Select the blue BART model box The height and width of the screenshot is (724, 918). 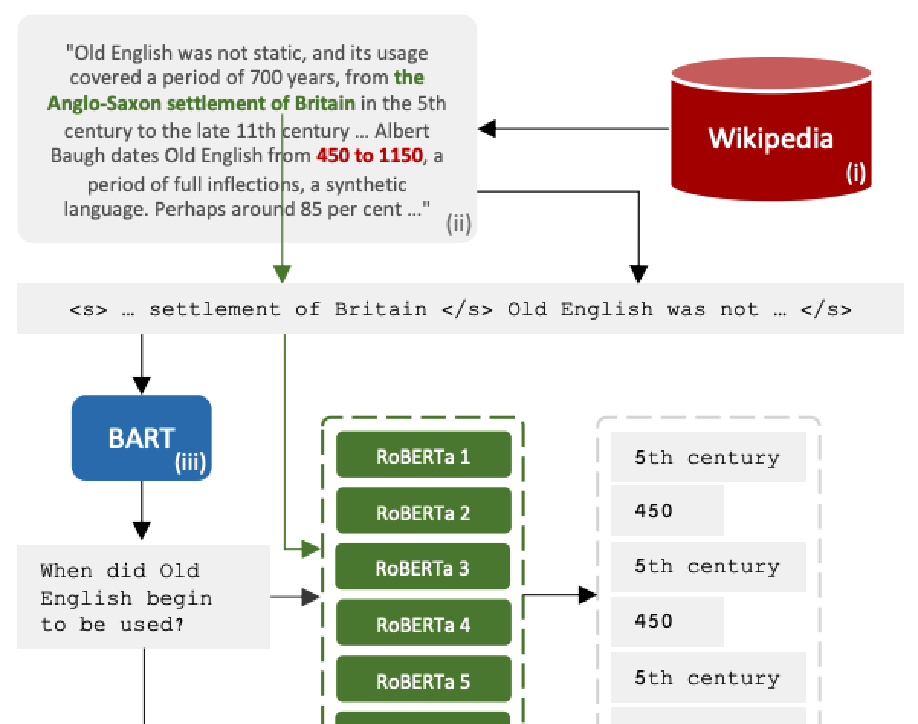click(142, 438)
